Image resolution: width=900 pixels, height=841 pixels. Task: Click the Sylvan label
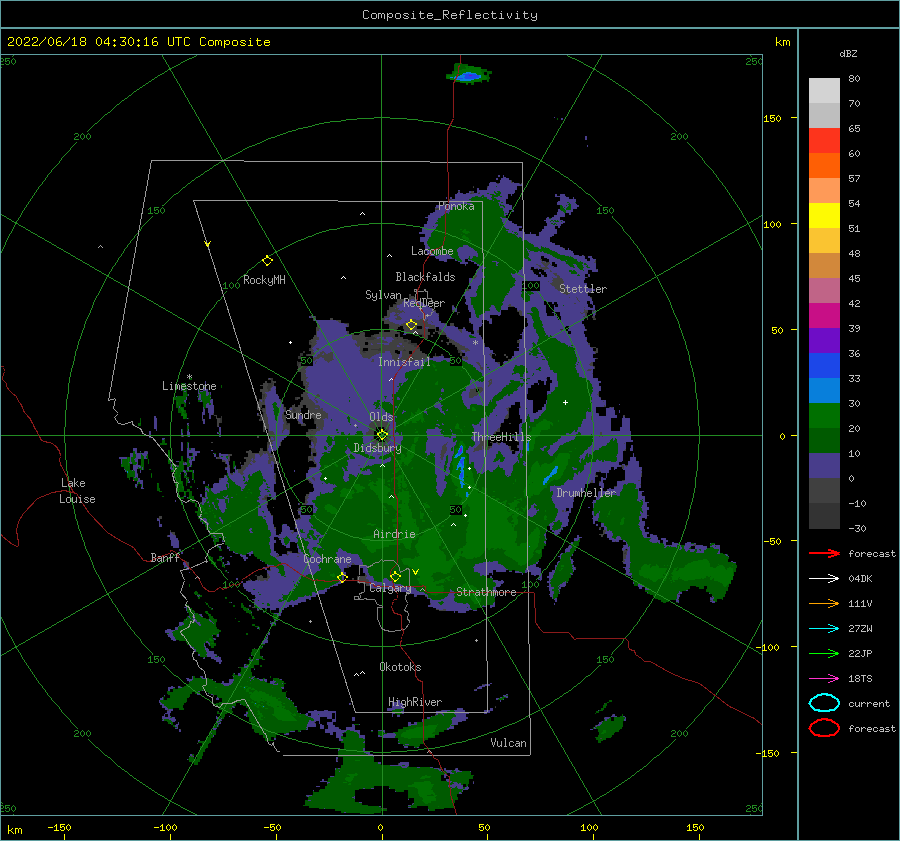tap(383, 295)
